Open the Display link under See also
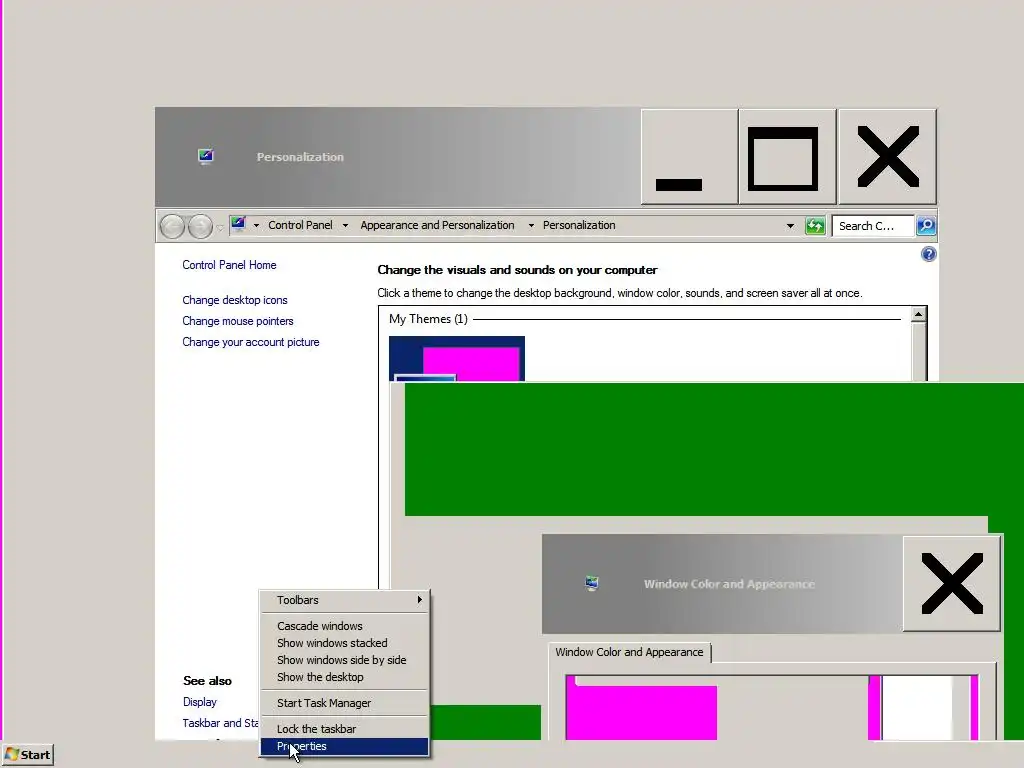 tap(200, 701)
